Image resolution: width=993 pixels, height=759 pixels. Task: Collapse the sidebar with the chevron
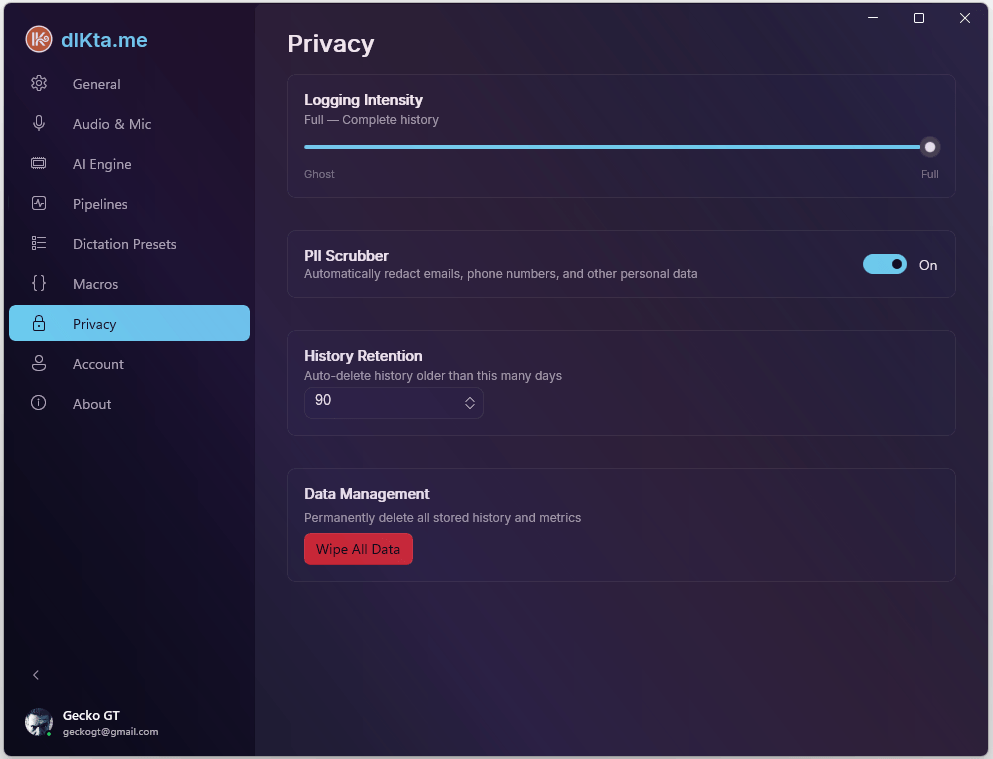click(x=36, y=675)
